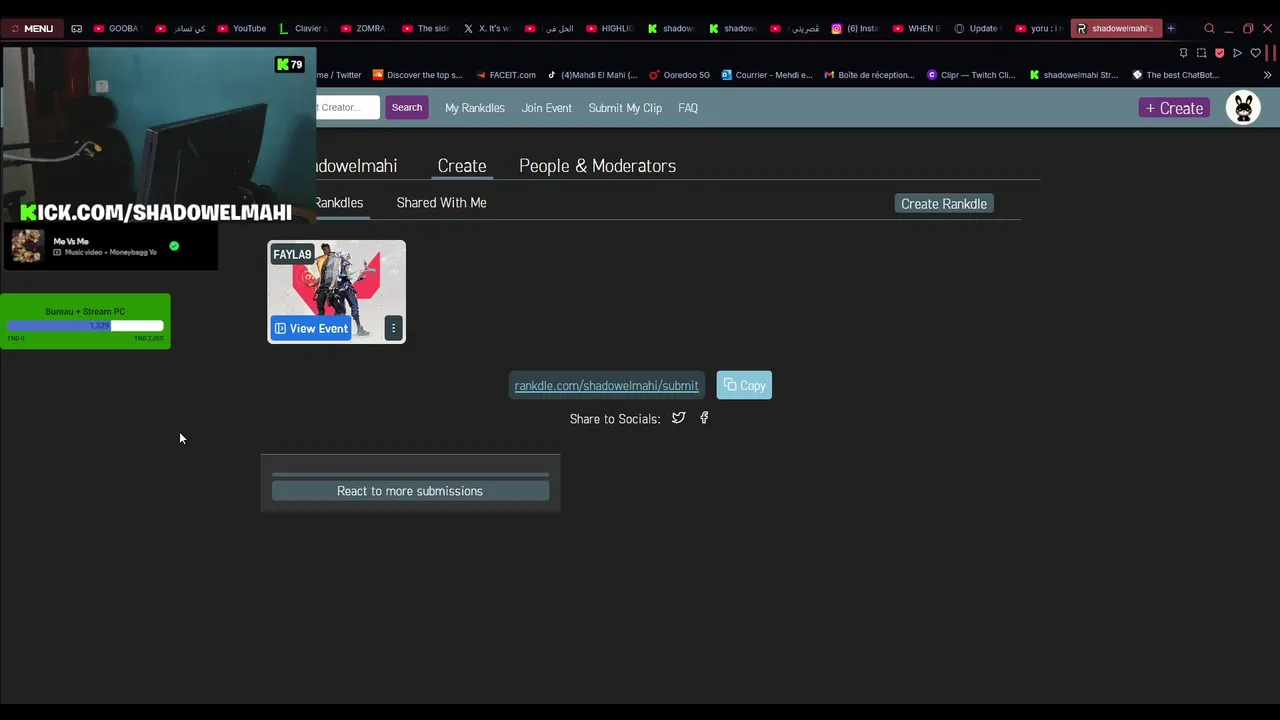Open The best ChatBot bookmark
Screen dimensions: 1280x720
tap(1176, 75)
